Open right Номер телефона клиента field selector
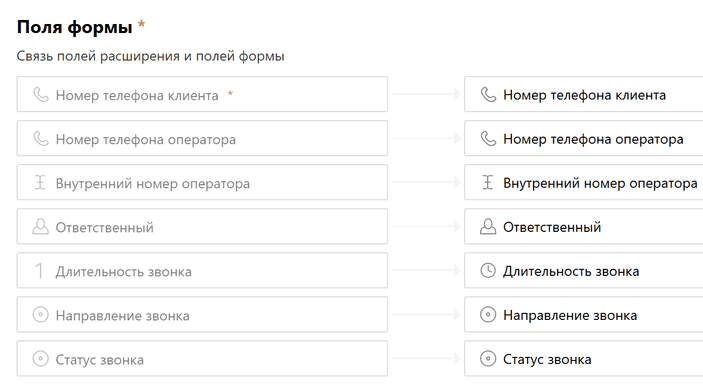 point(583,94)
